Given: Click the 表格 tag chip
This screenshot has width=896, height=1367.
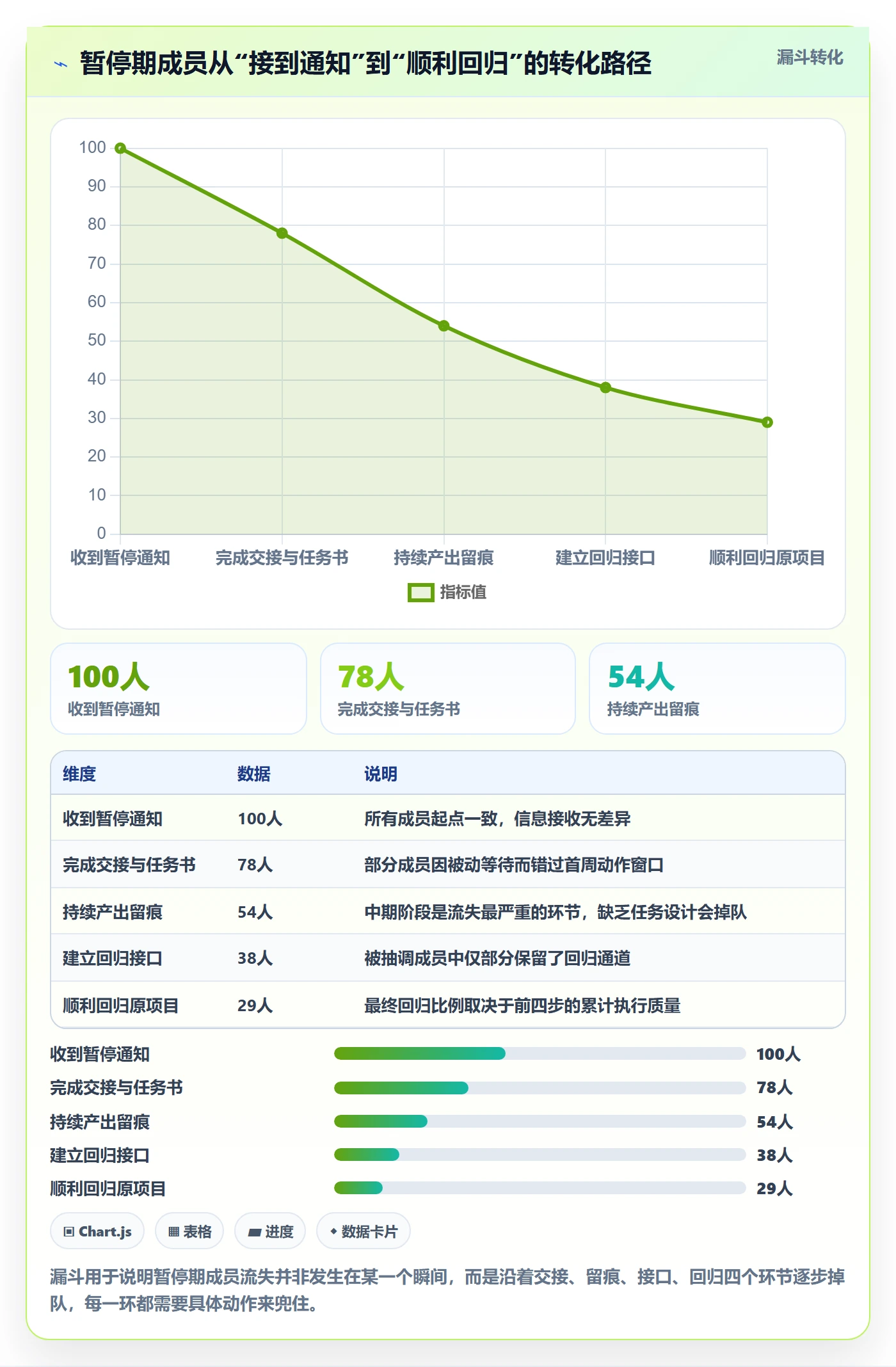Looking at the screenshot, I should pyautogui.click(x=189, y=1231).
